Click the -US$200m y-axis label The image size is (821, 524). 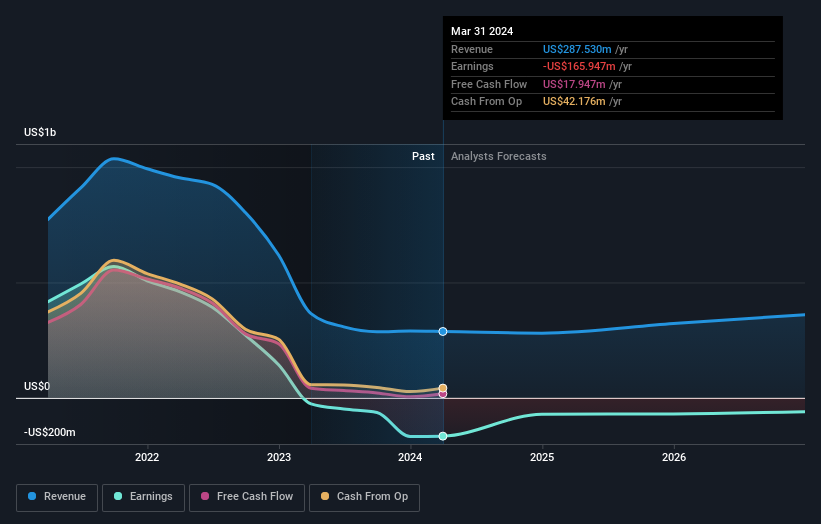point(50,432)
